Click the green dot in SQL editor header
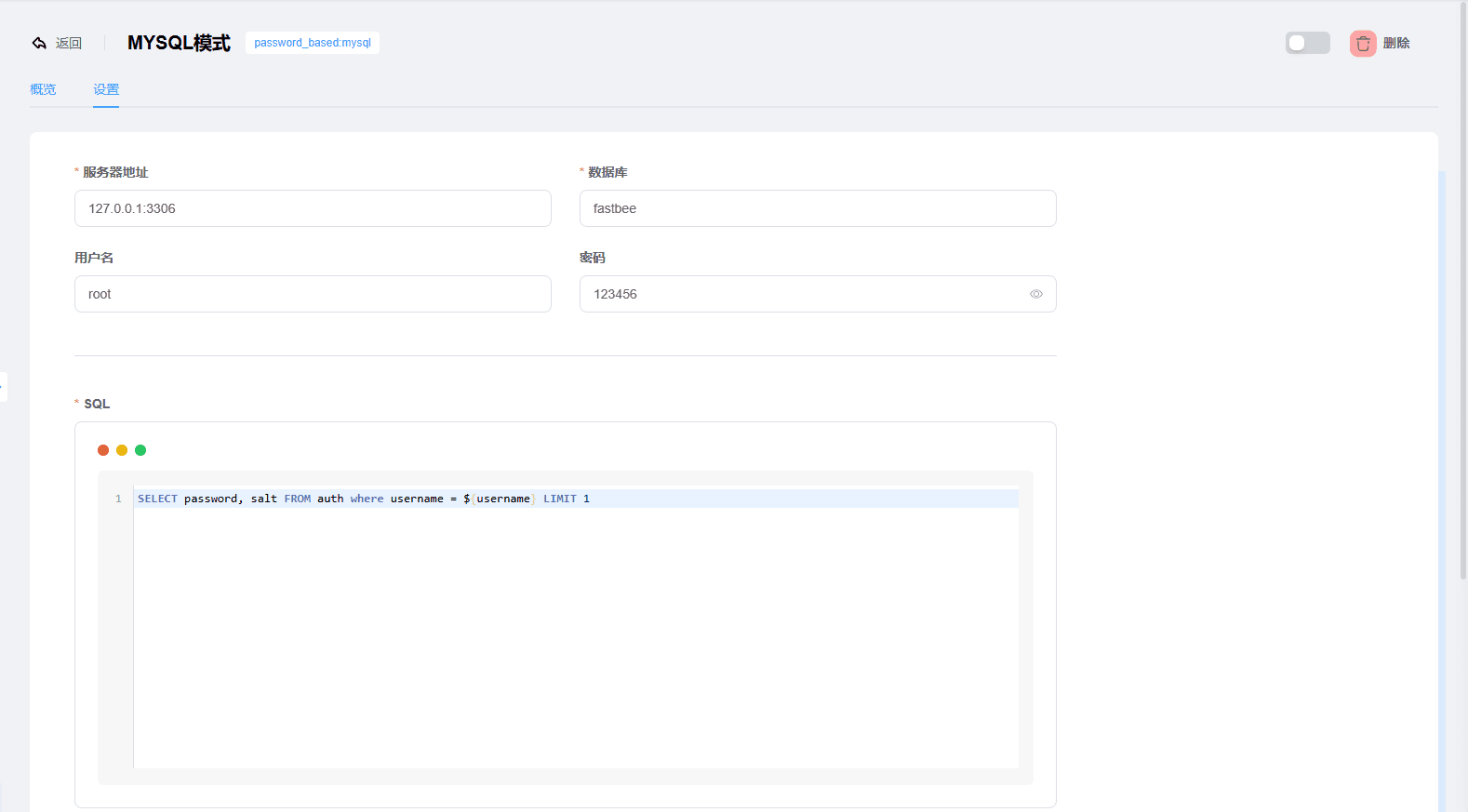 click(140, 450)
